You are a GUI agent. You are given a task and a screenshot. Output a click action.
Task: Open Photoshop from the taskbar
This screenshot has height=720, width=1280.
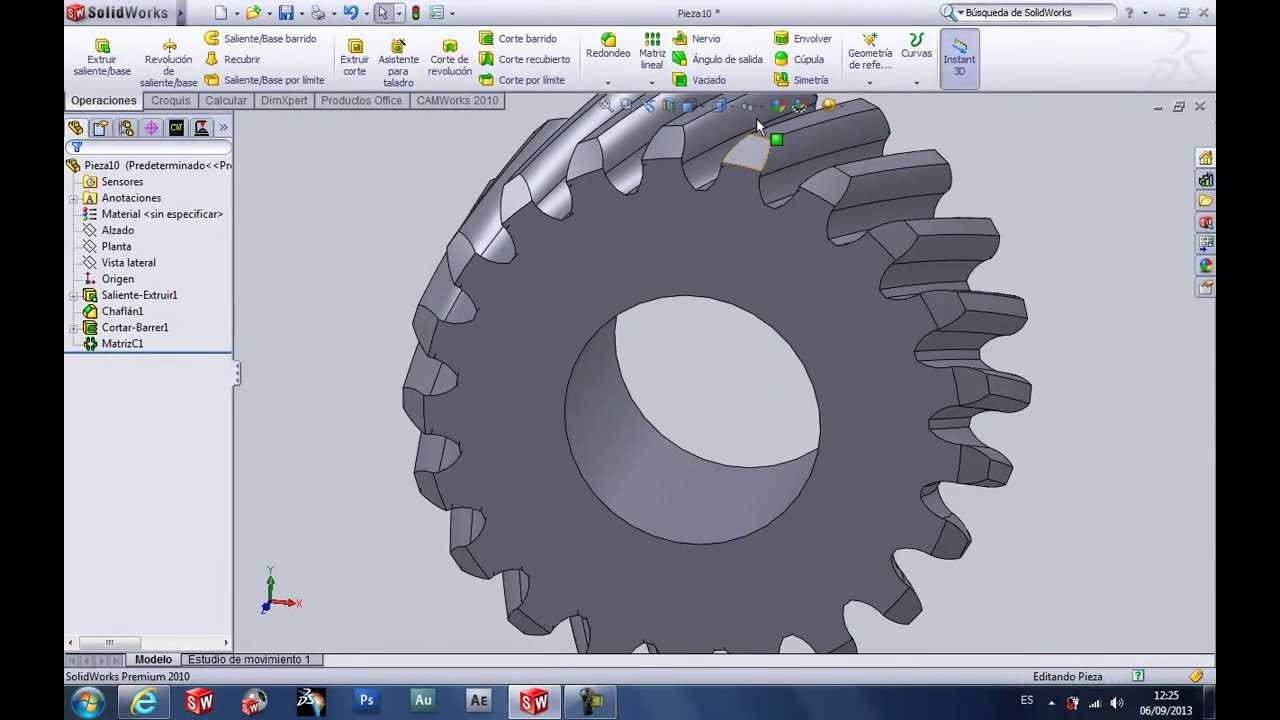click(367, 701)
